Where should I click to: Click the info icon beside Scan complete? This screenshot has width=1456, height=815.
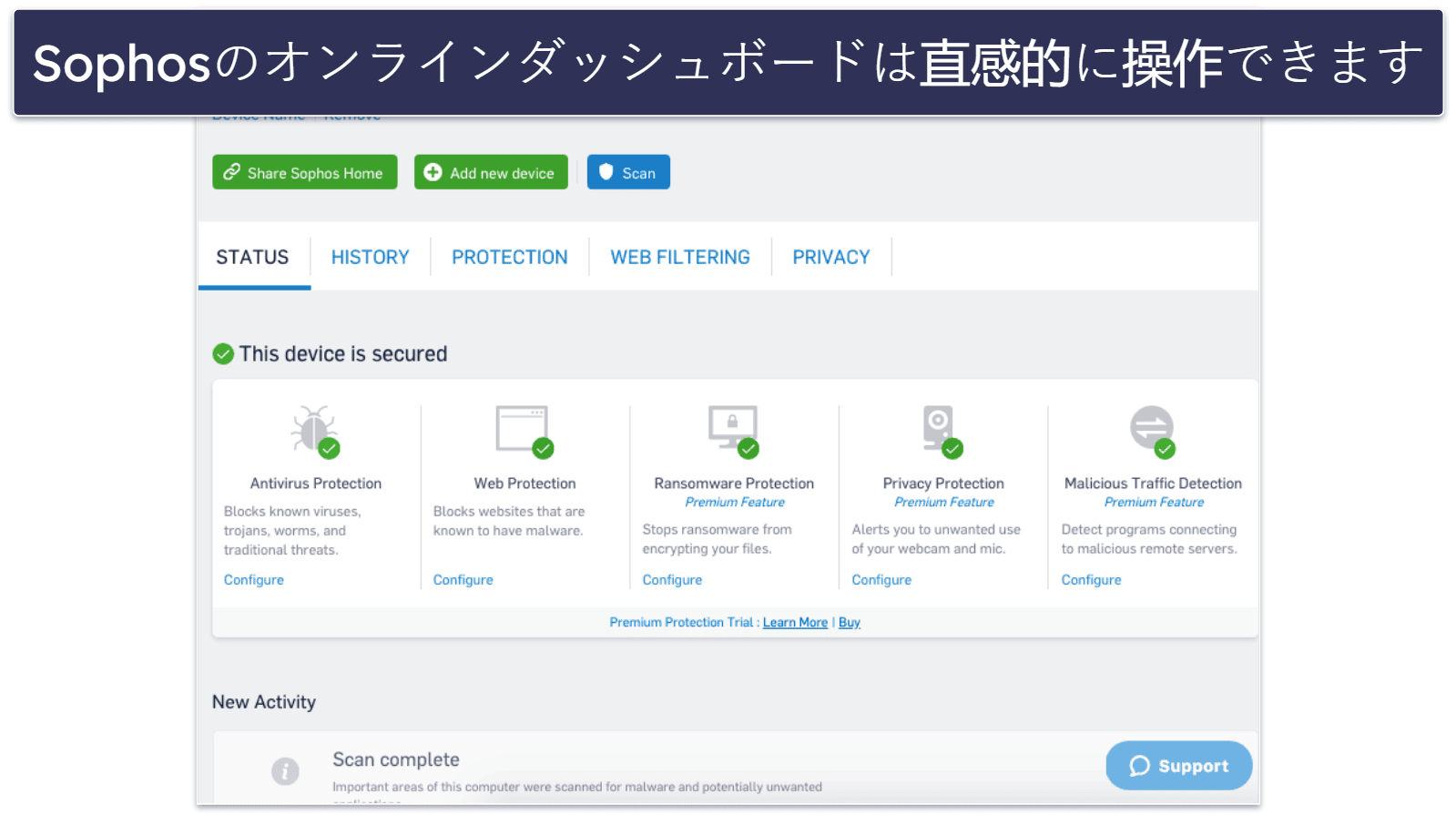click(x=285, y=771)
